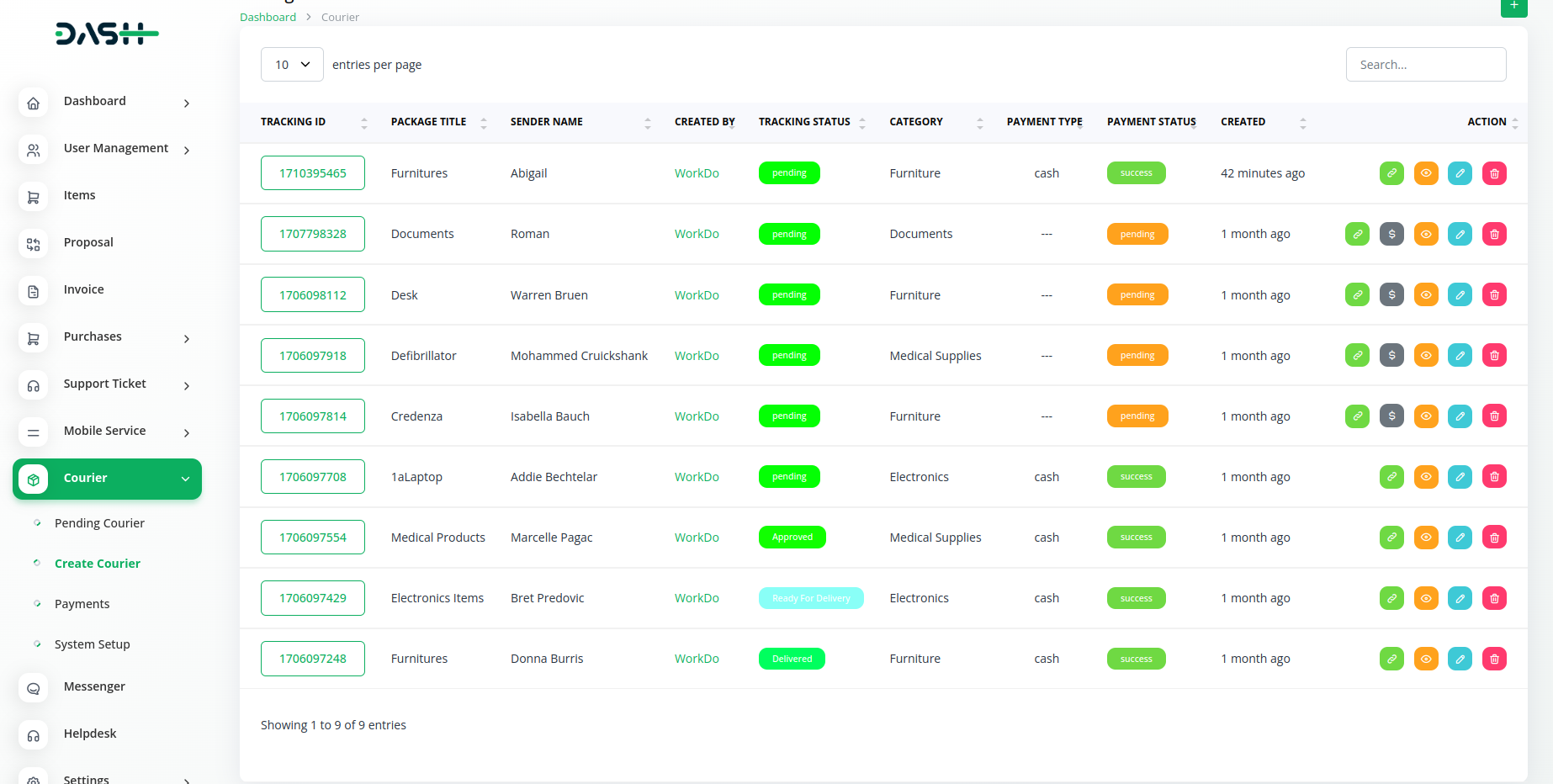Viewport: 1553px width, 784px height.
Task: Open Pending Courier in the sidebar
Action: [99, 523]
